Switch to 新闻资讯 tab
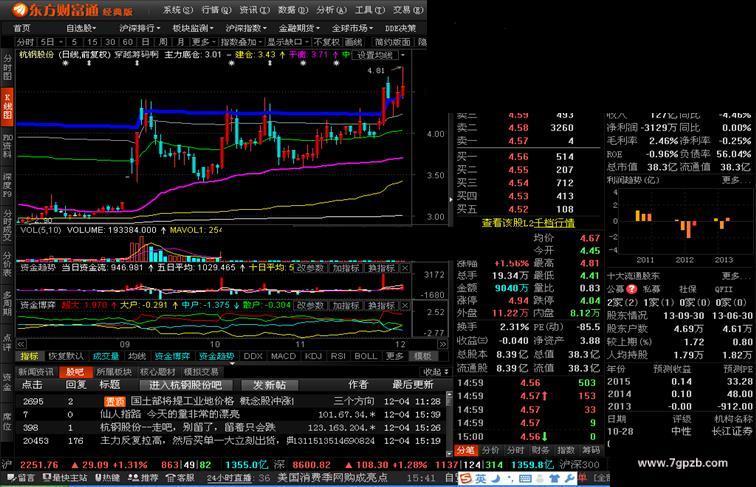Viewport: 756px width, 487px height. tap(36, 372)
